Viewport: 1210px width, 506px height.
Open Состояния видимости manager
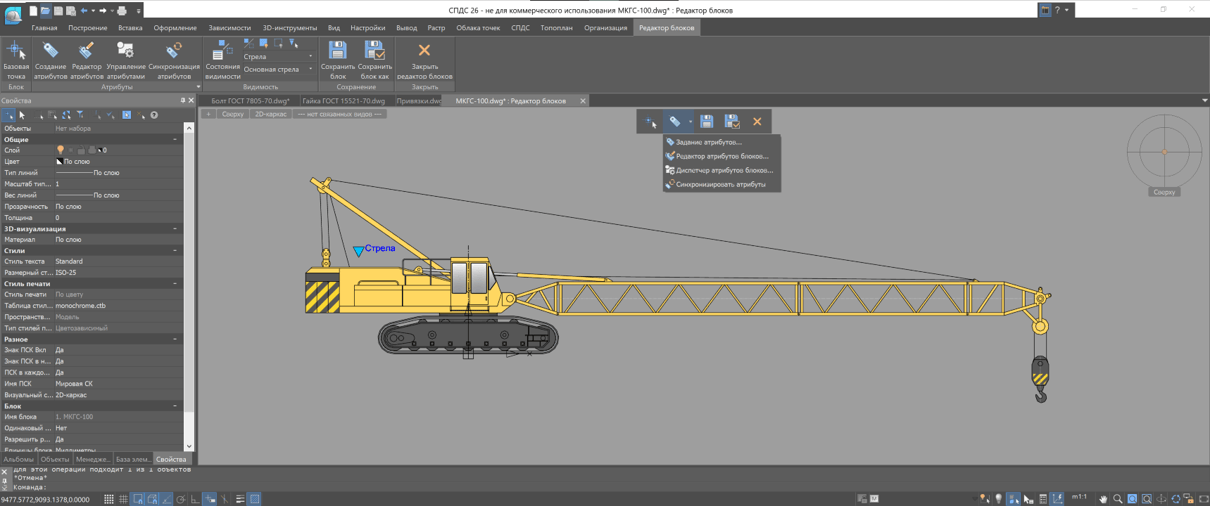tap(222, 60)
